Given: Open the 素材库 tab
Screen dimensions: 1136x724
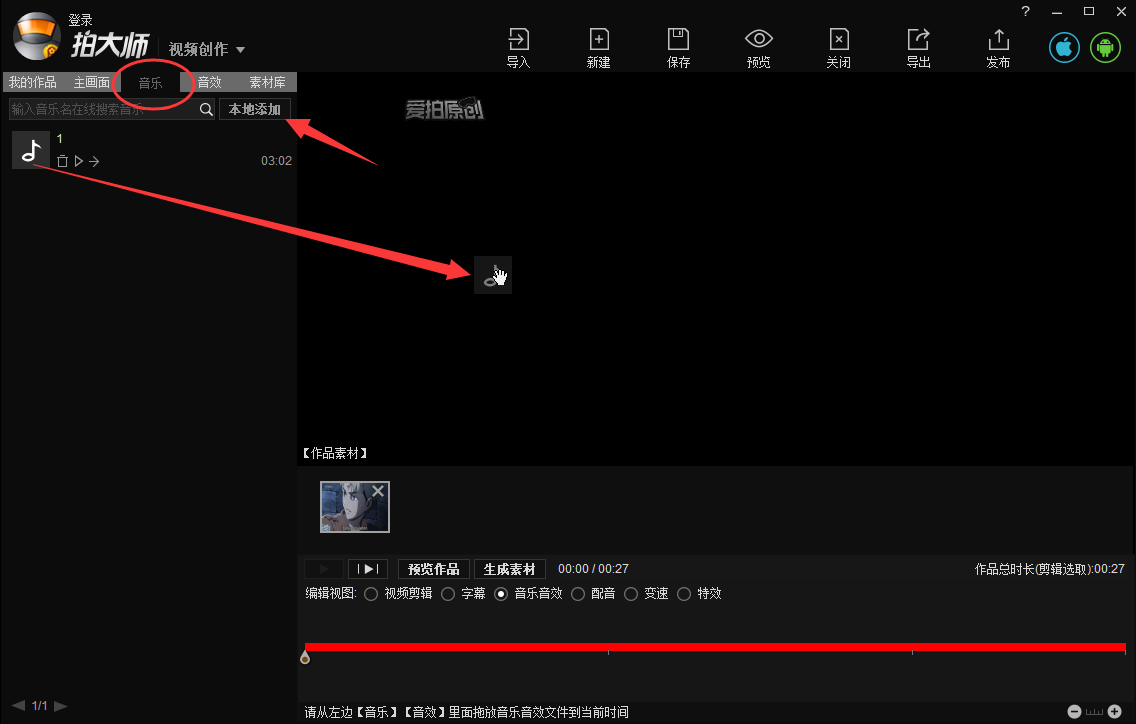Looking at the screenshot, I should point(266,82).
